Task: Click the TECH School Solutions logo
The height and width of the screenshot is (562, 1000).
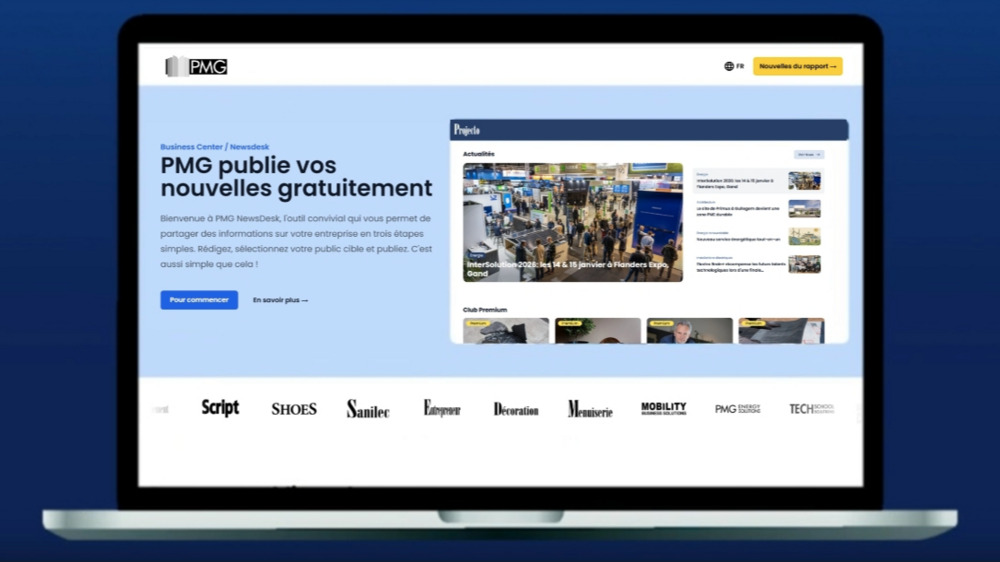Action: click(812, 409)
